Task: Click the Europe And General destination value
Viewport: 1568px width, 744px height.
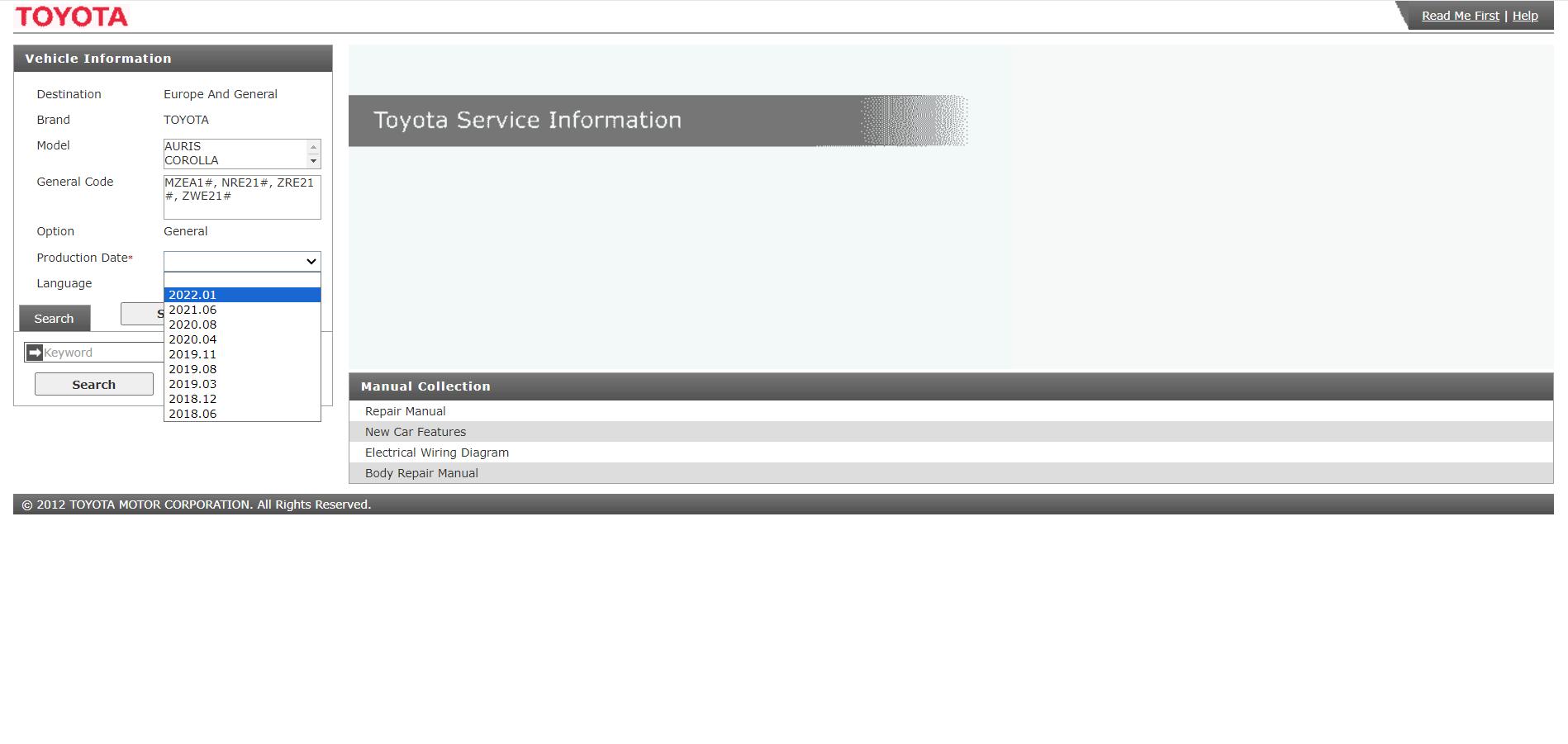Action: pyautogui.click(x=221, y=94)
